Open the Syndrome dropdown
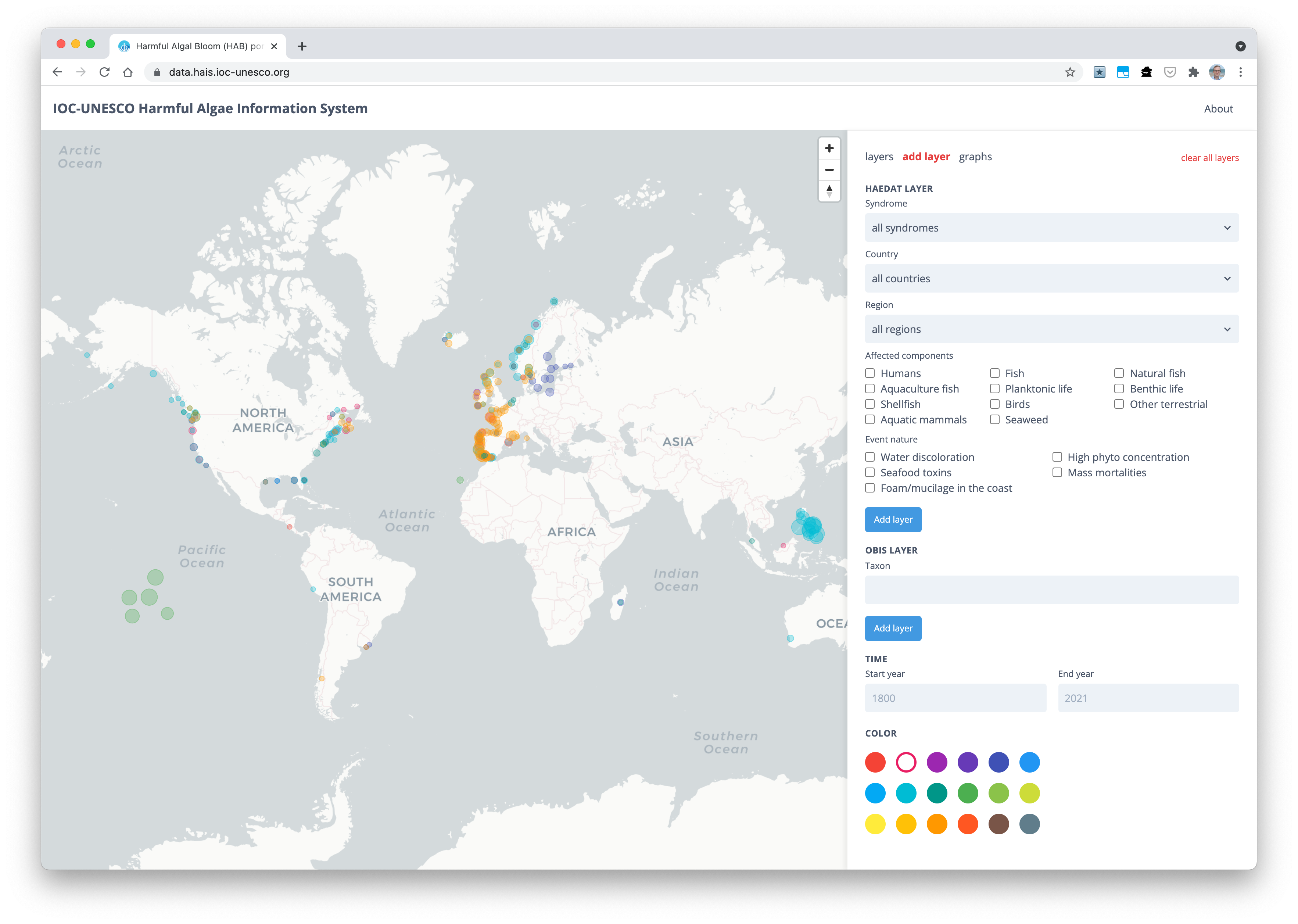The image size is (1298, 924). [x=1051, y=228]
